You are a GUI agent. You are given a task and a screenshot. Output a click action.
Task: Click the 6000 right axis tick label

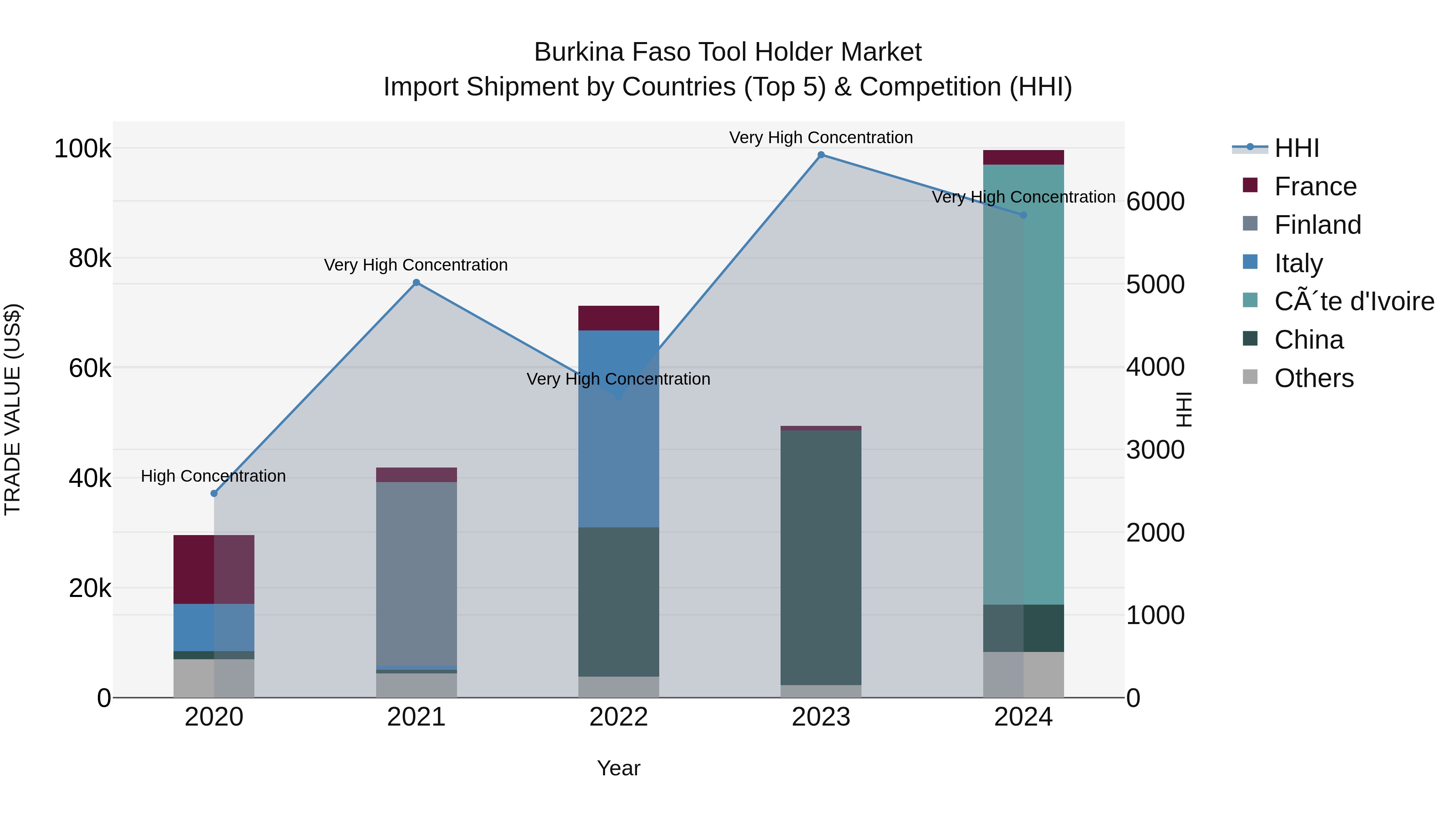[1155, 202]
